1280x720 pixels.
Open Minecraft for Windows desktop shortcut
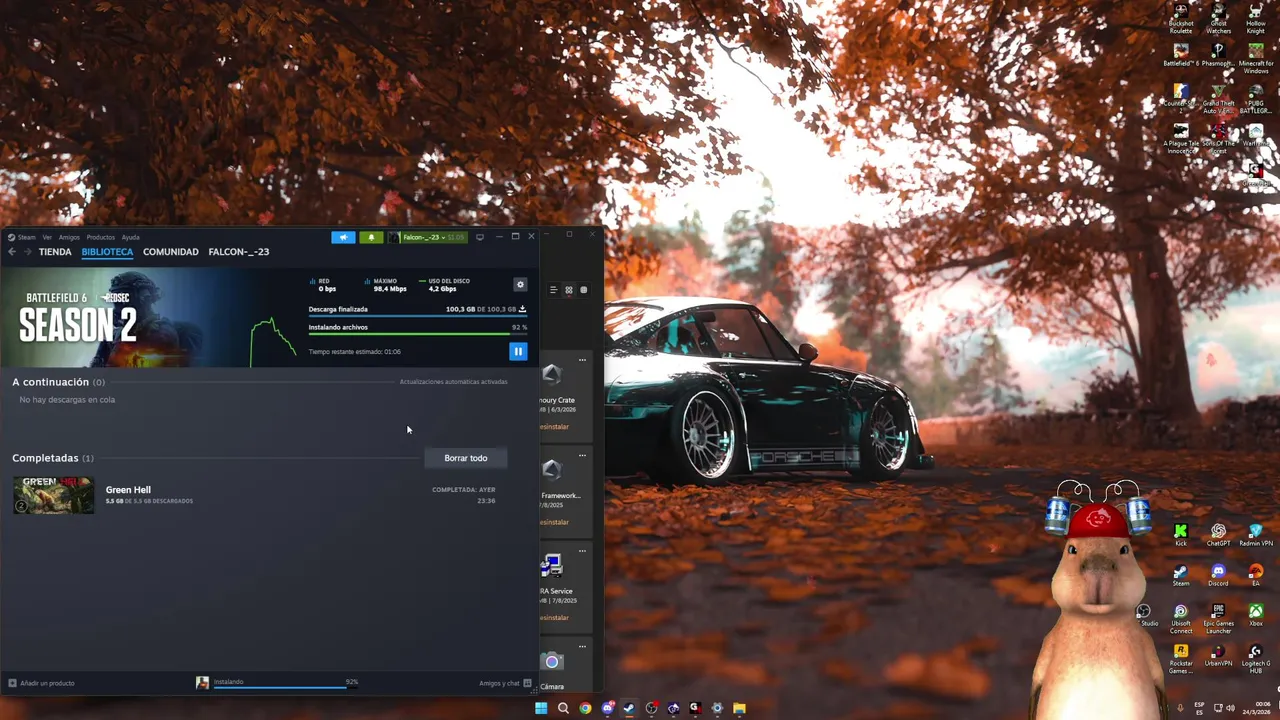pos(1256,57)
